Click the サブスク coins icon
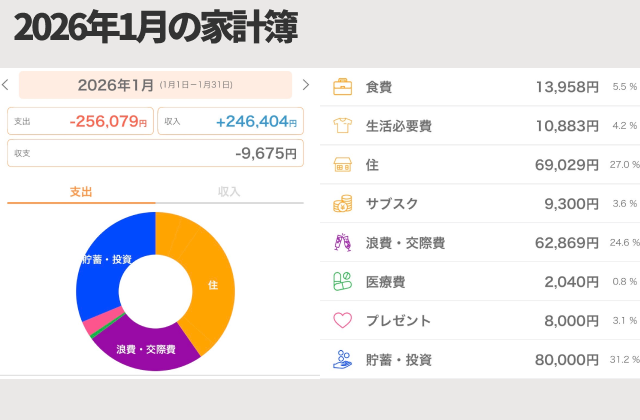This screenshot has width=640, height=420. 342,204
